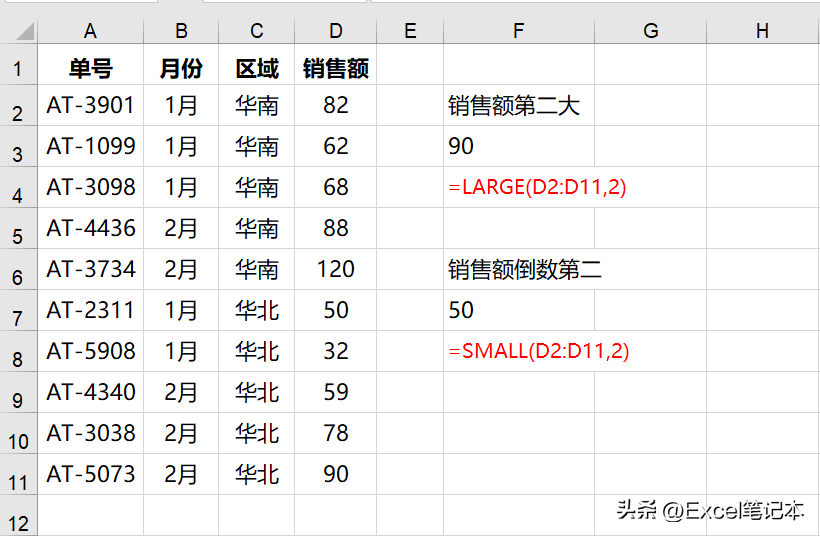Click the 月份 header cell
This screenshot has height=536, width=820.
[x=181, y=64]
